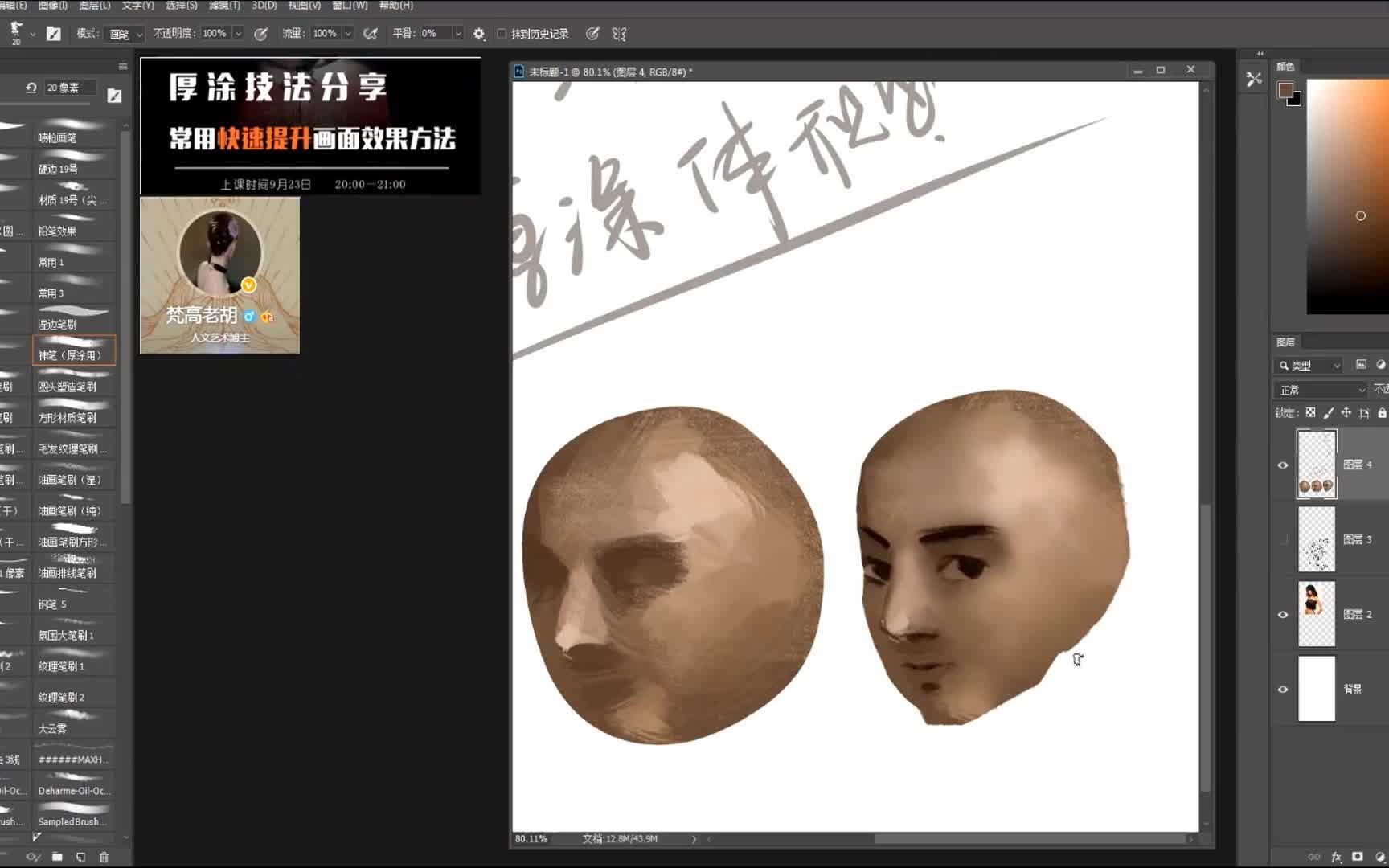The image size is (1389, 868).
Task: Open the 选择(S) menu
Action: pos(181,6)
